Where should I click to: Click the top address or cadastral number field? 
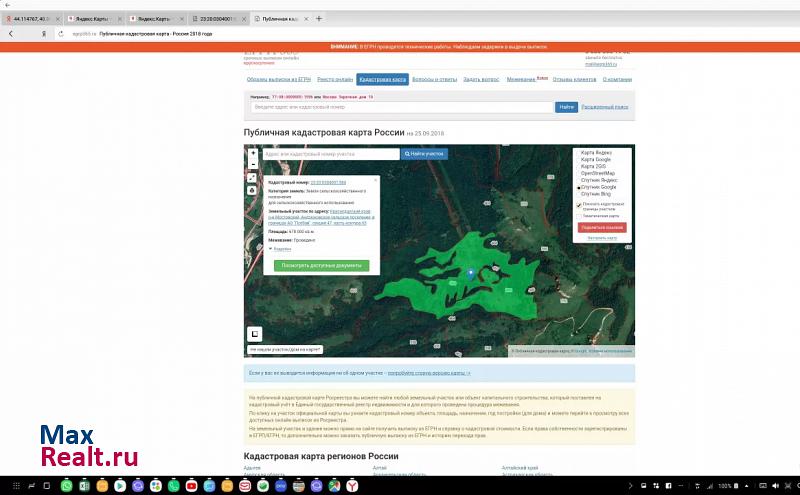point(402,106)
